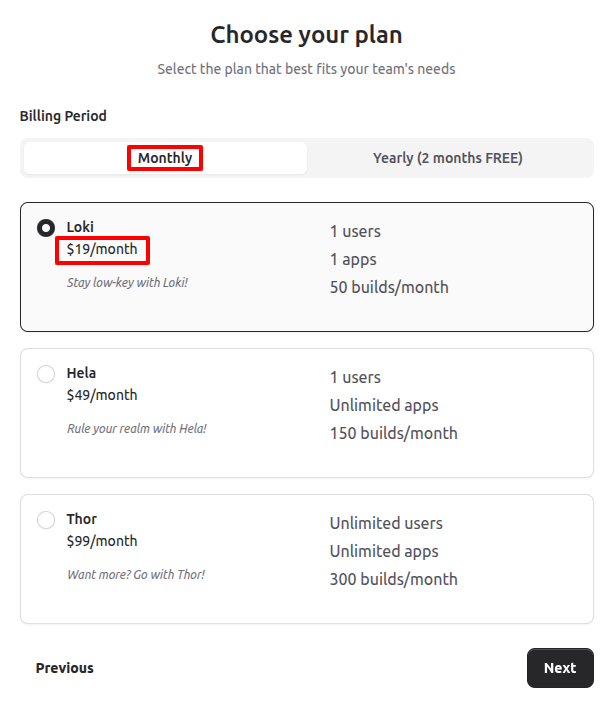Click the Hela plan name
This screenshot has height=708, width=615.
(81, 373)
